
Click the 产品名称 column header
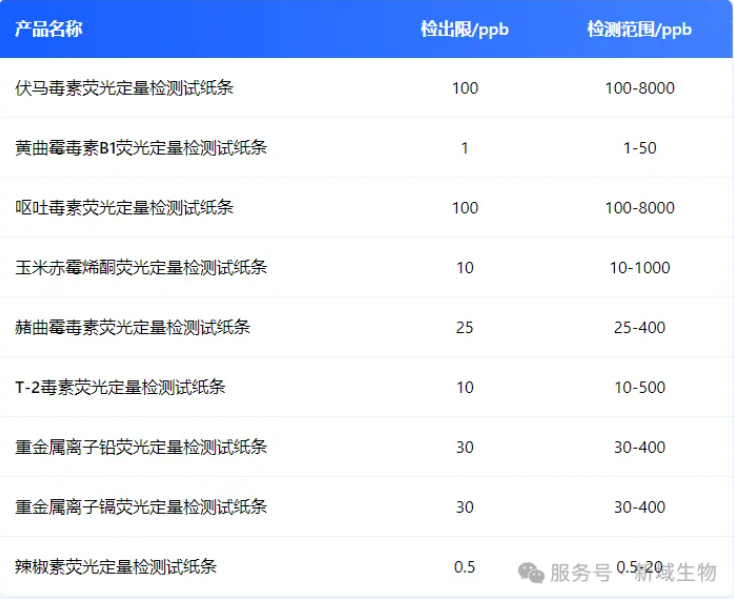[x=48, y=29]
